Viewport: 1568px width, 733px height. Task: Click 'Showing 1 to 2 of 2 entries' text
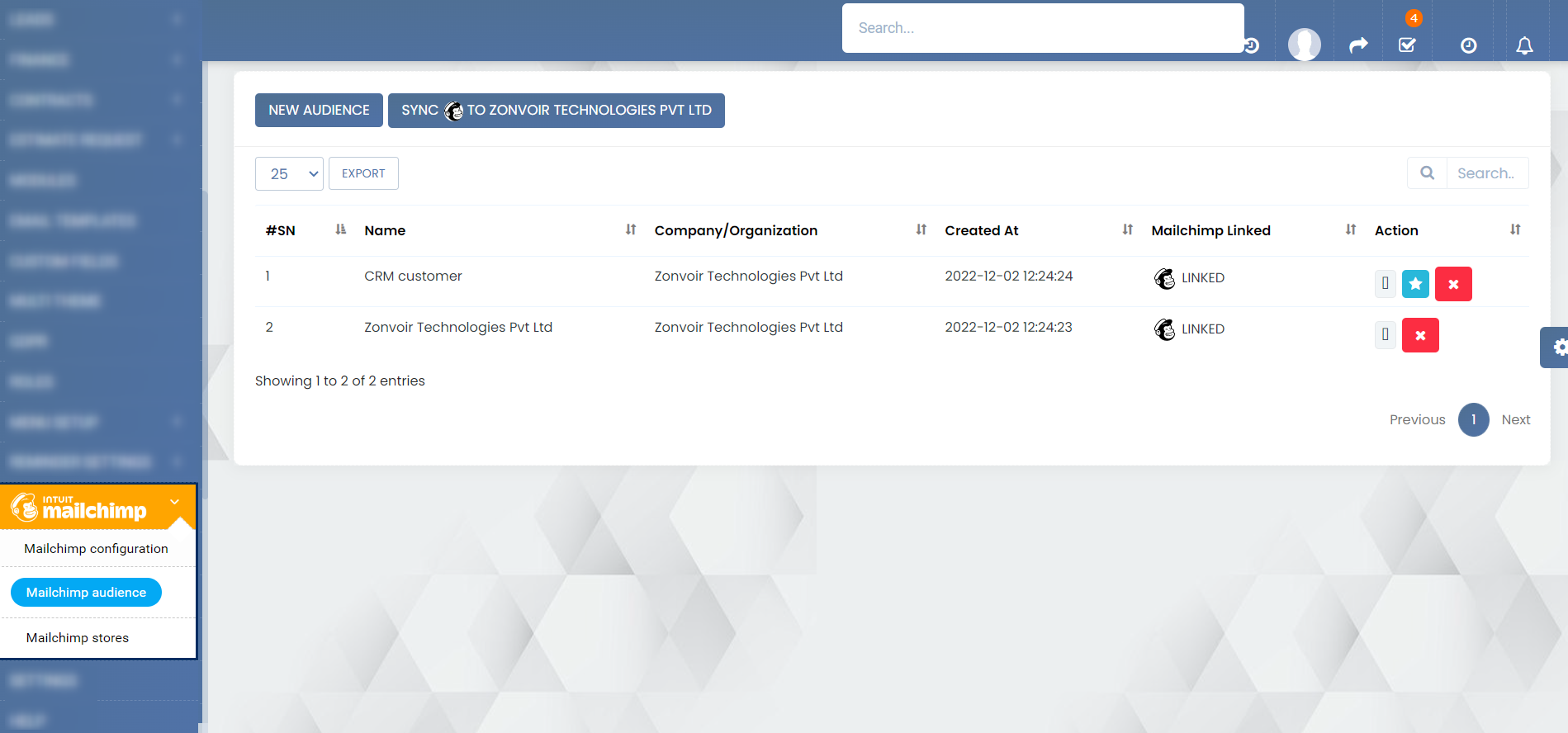(x=339, y=381)
